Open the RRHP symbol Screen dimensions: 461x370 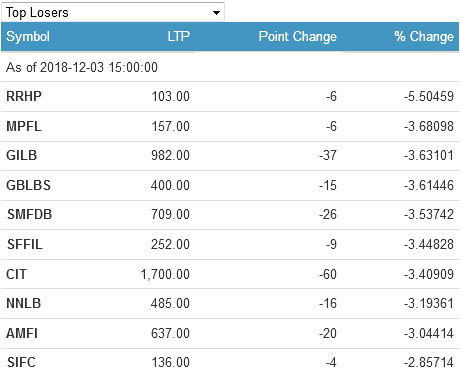[24, 96]
